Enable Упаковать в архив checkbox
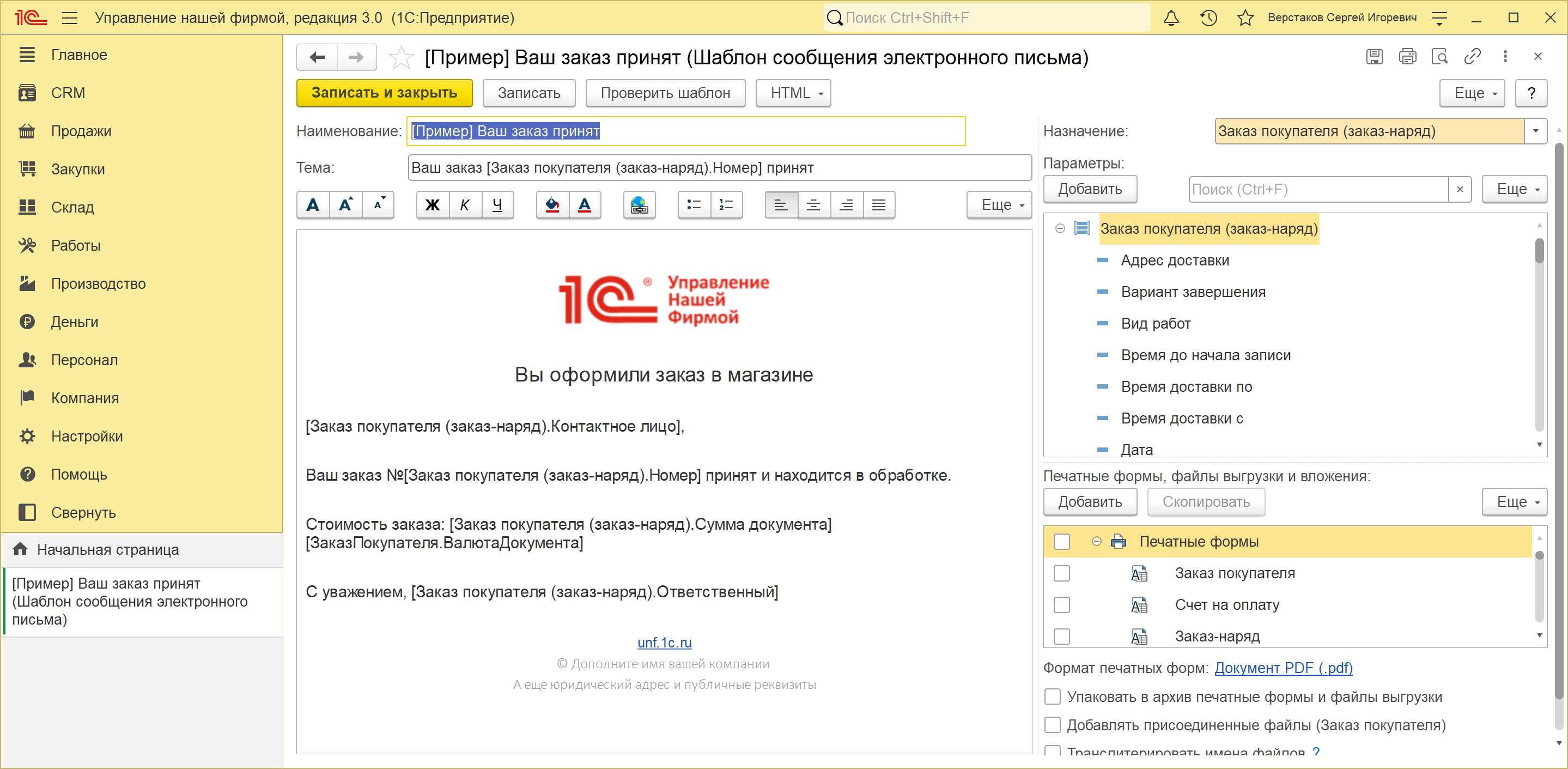 [x=1053, y=697]
